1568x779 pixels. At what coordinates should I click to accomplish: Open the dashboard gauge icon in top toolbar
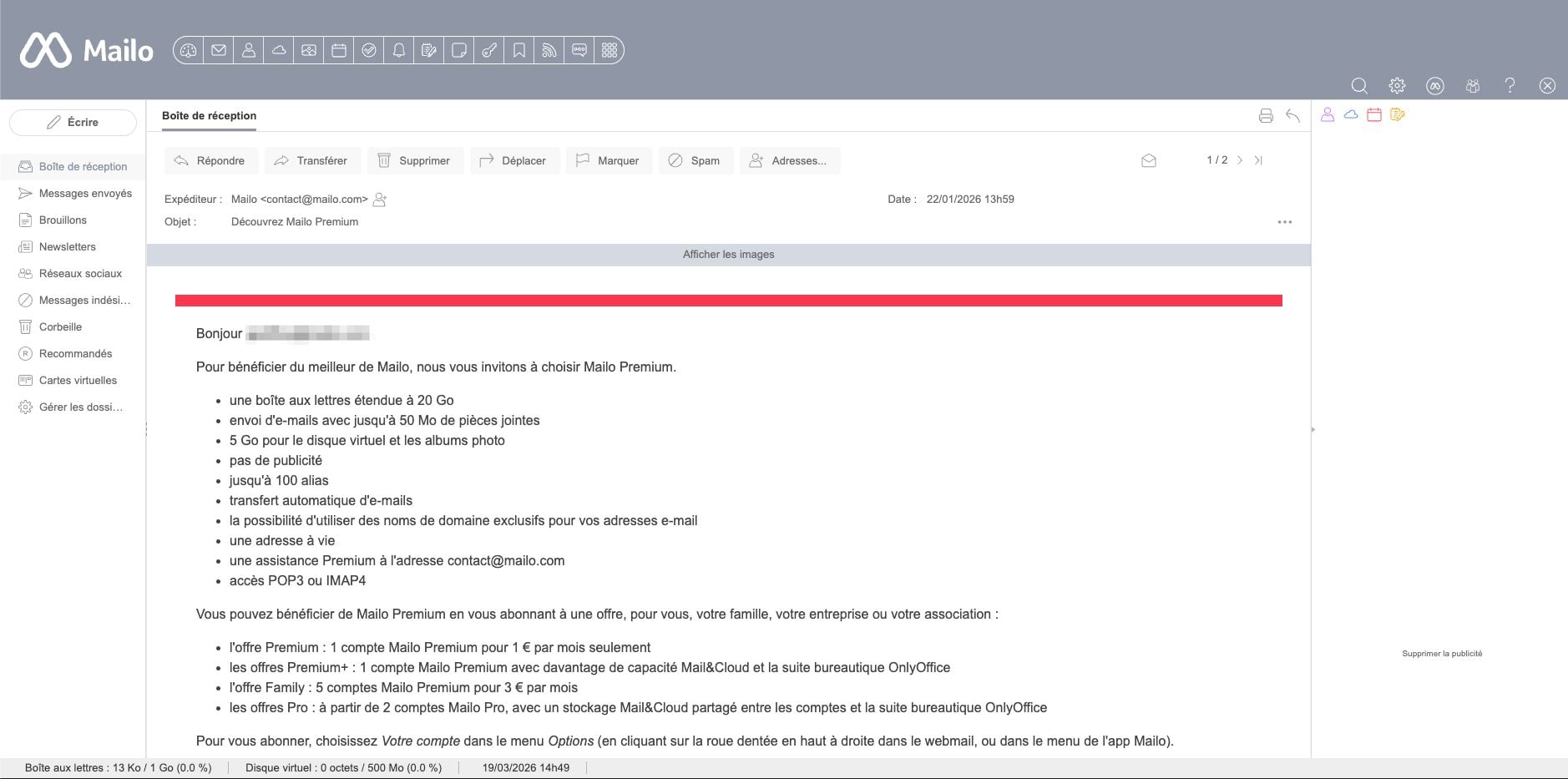(x=189, y=50)
